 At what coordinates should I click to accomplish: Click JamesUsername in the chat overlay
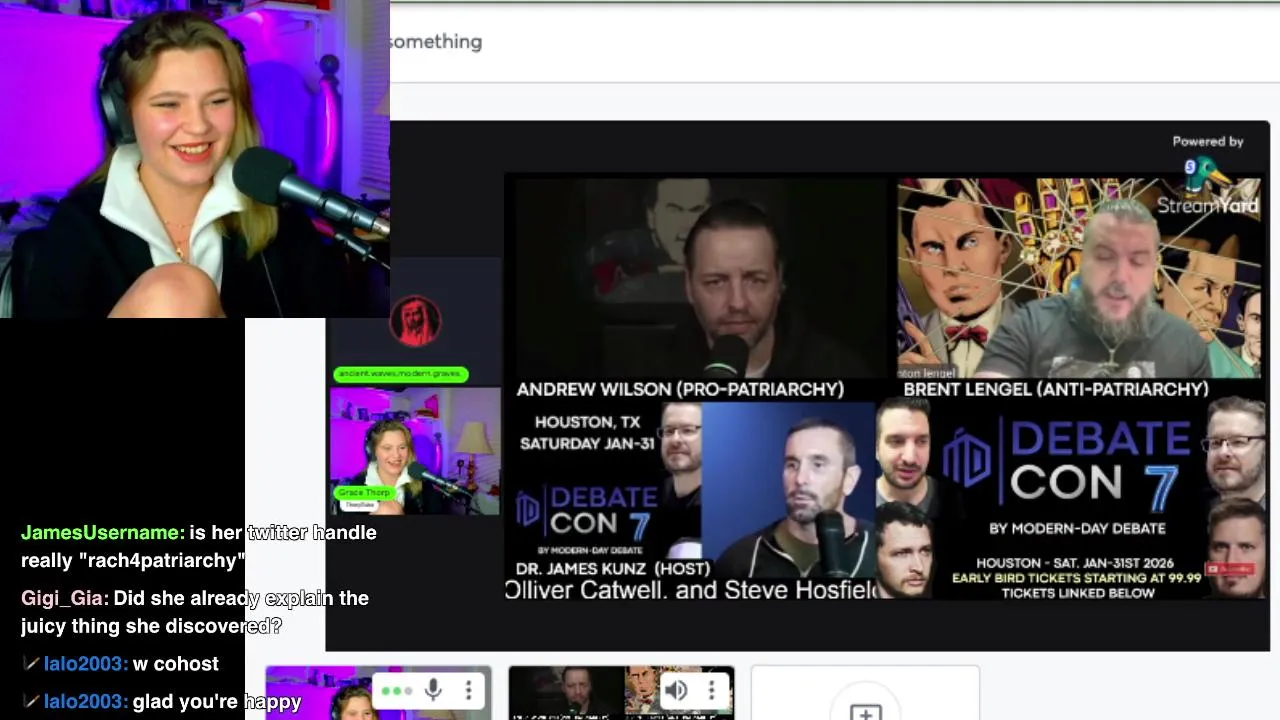[102, 533]
